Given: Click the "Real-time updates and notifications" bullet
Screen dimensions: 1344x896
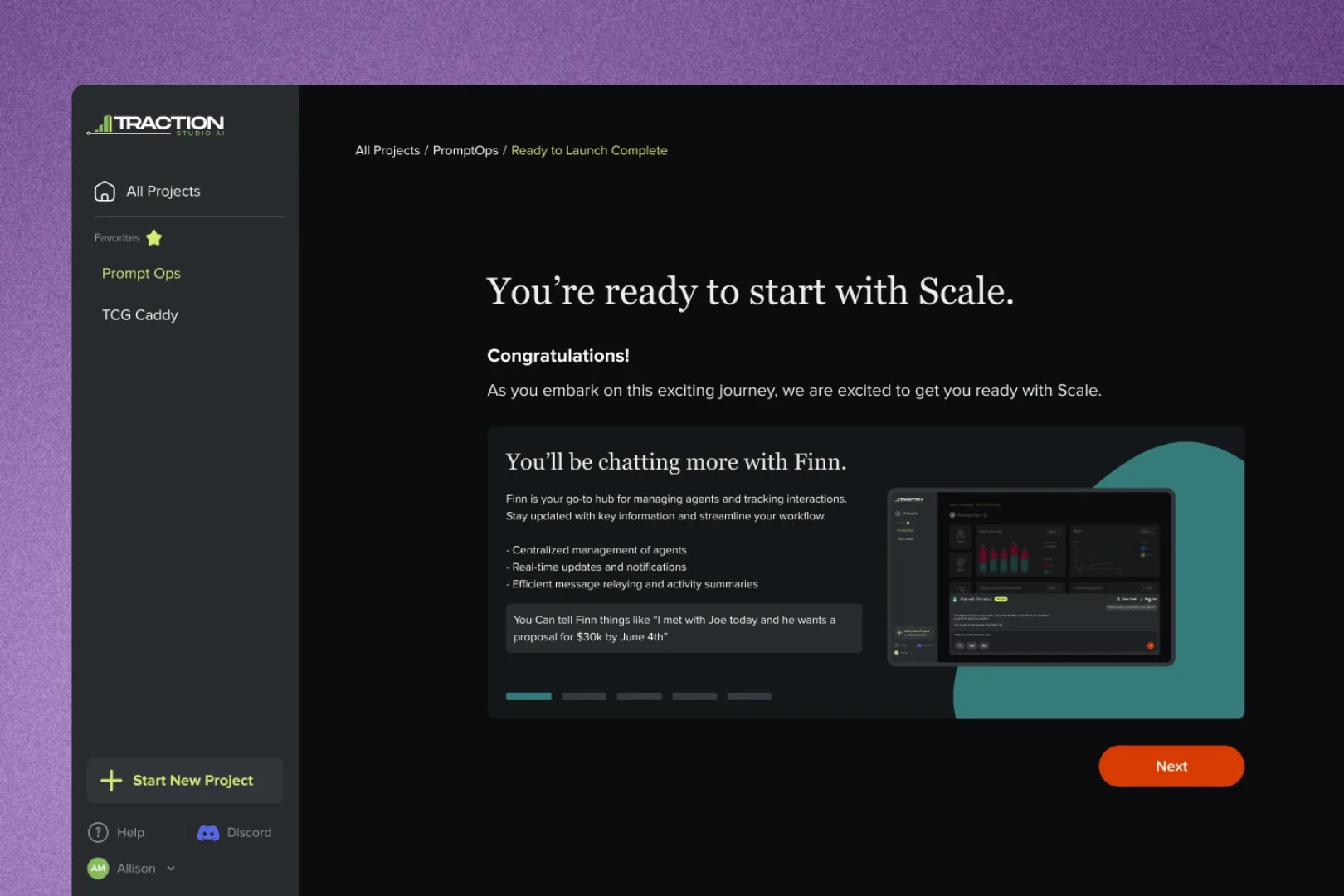Looking at the screenshot, I should tap(597, 567).
